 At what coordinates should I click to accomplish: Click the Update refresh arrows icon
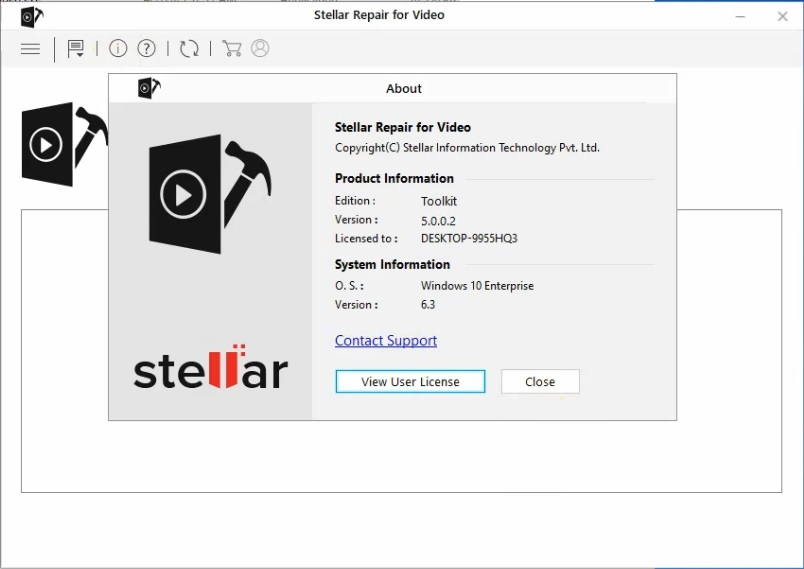point(189,49)
